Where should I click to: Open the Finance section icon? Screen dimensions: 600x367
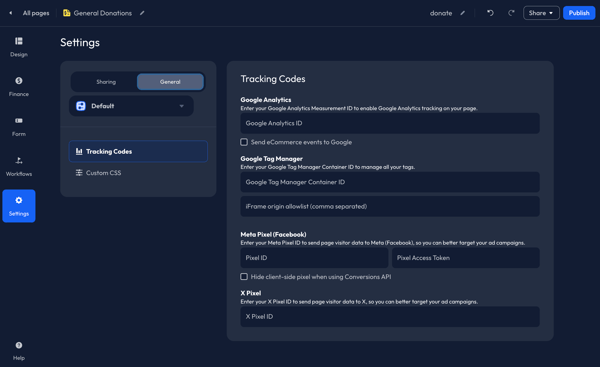click(x=19, y=81)
